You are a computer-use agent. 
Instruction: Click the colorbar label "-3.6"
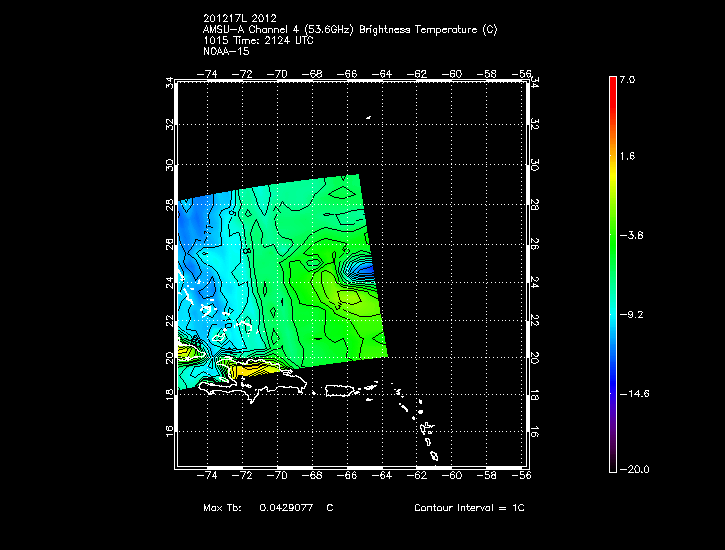[631, 235]
